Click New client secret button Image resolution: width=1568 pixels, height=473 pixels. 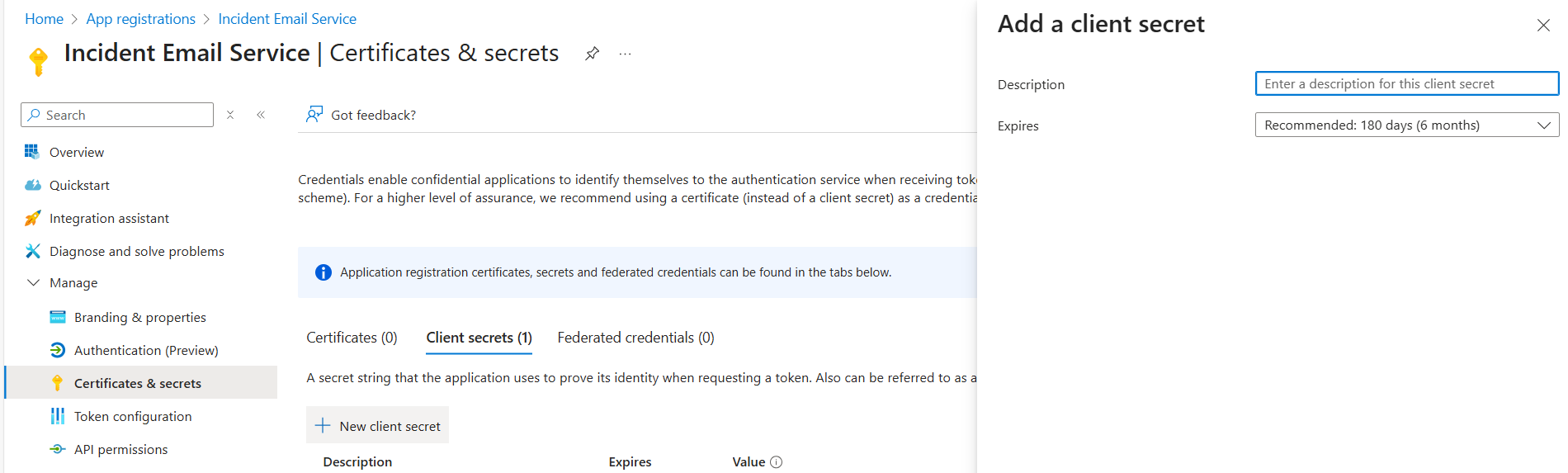378,426
